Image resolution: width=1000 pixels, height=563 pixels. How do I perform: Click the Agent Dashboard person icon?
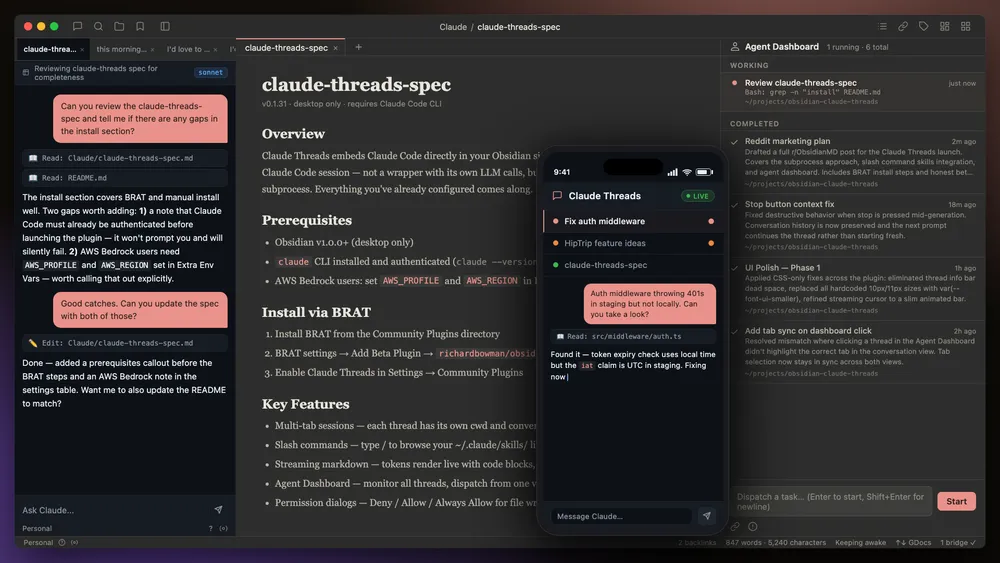(735, 47)
